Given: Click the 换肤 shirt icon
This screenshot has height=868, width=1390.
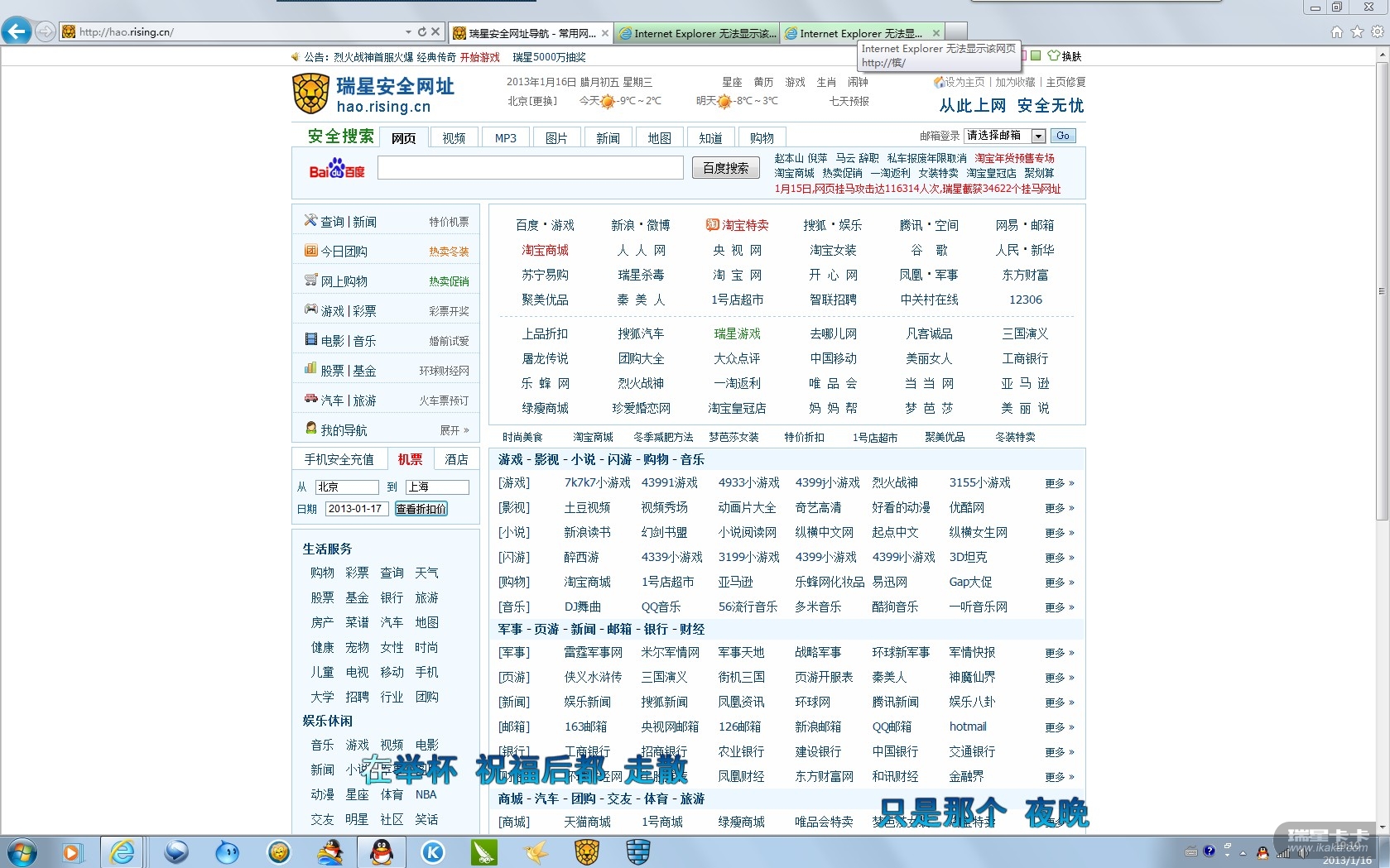Looking at the screenshot, I should tap(1054, 55).
